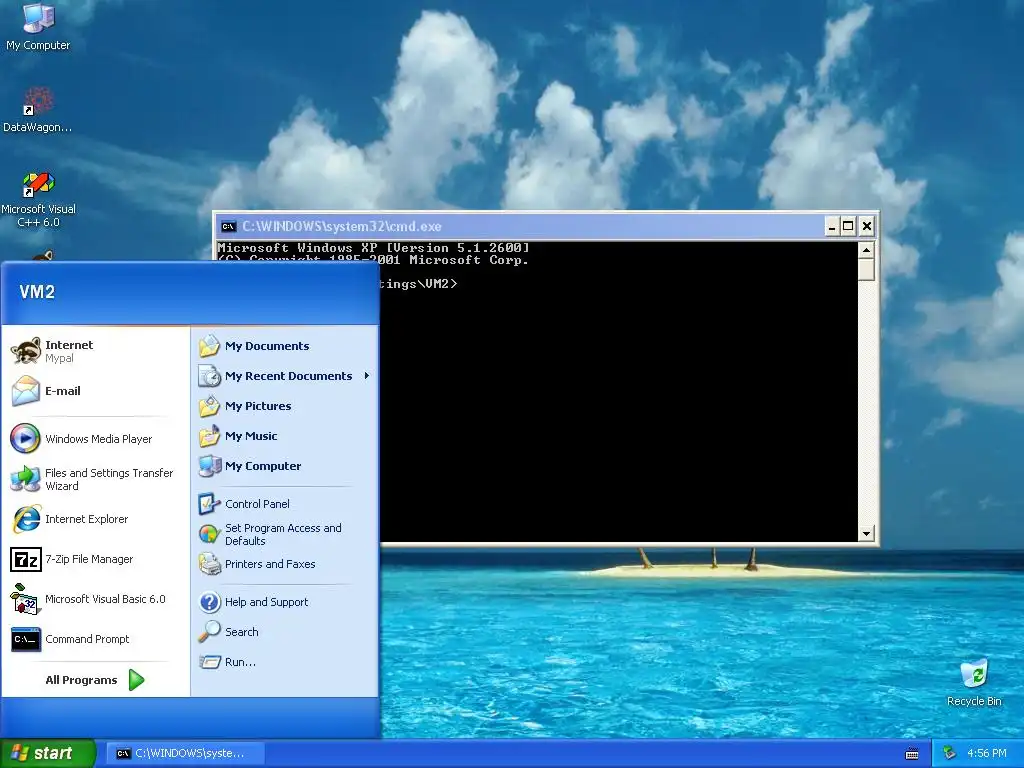Screen dimensions: 1024x768
Task: Maximize the cmd.exe window
Action: (848, 227)
